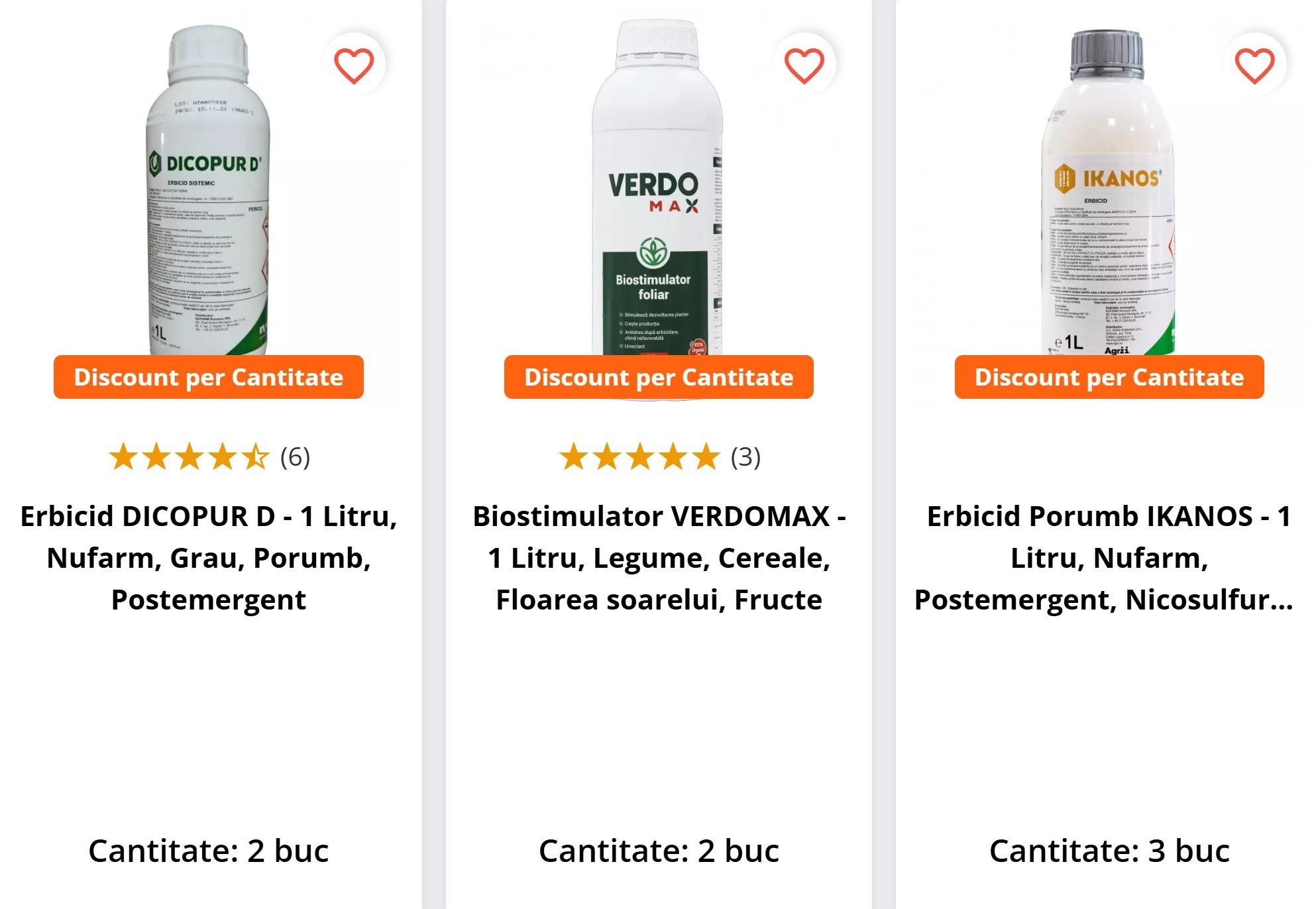Open Erbicid Porumb IKANOS product title link
Image resolution: width=1316 pixels, height=909 pixels.
click(x=1104, y=558)
